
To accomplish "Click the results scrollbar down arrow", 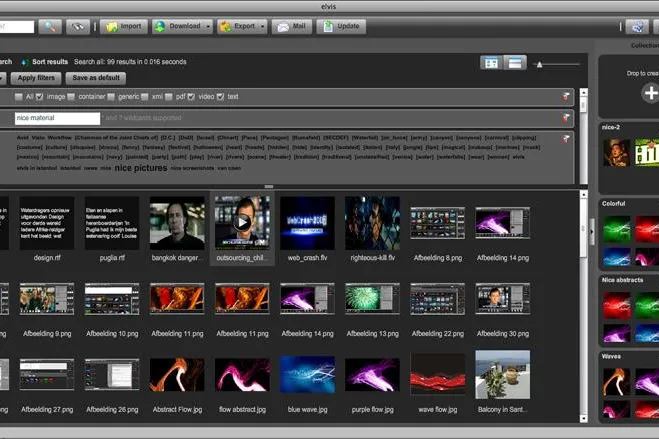I will pyautogui.click(x=583, y=419).
